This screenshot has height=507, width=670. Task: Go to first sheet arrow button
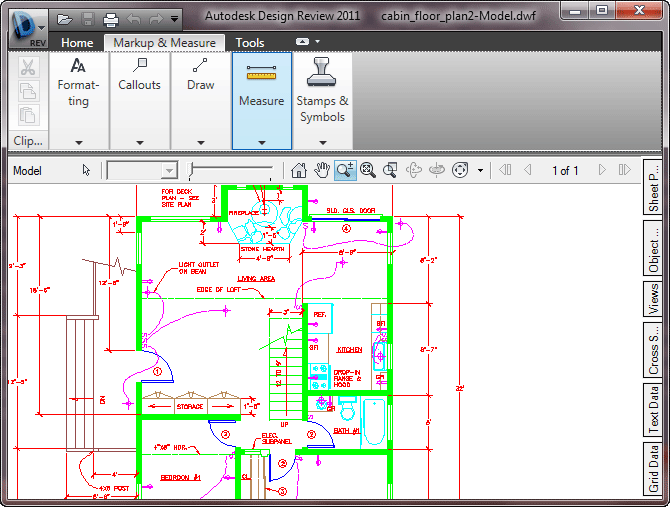click(505, 170)
